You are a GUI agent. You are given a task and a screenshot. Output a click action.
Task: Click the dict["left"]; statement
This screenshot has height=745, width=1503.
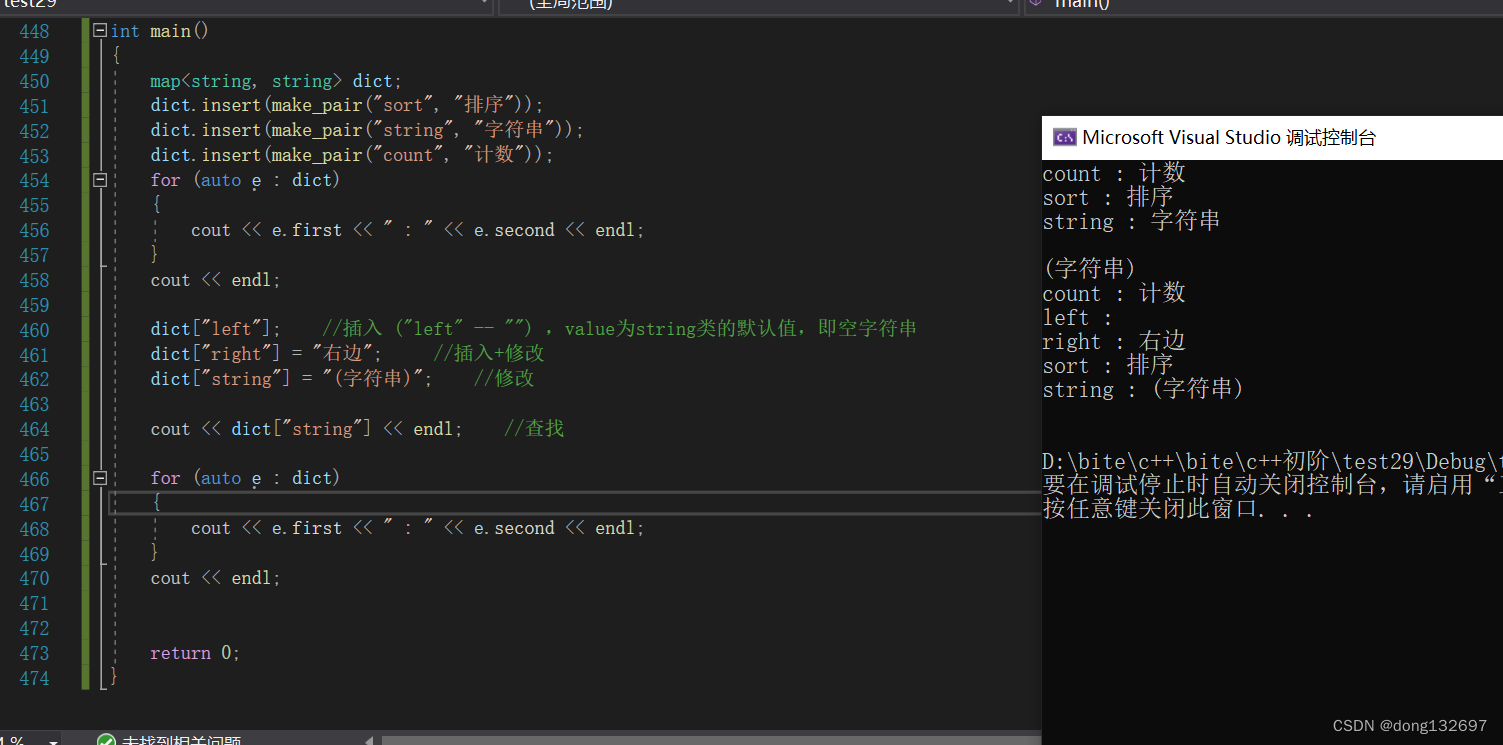click(x=215, y=329)
